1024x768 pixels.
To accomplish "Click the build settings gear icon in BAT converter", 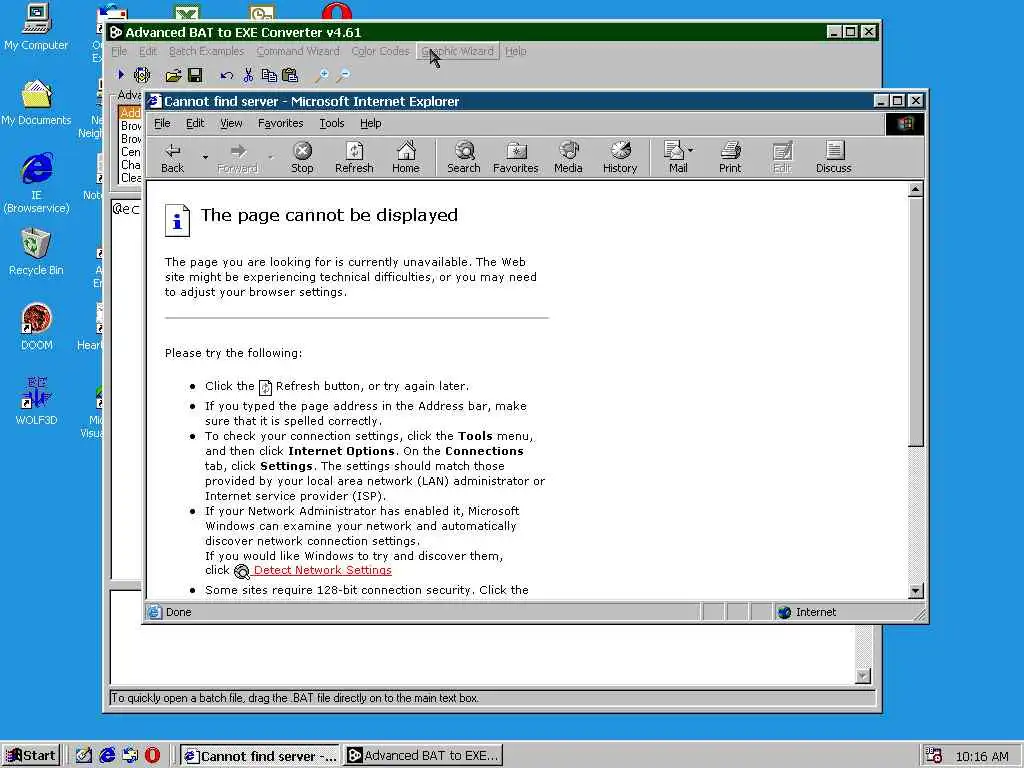I will click(142, 75).
